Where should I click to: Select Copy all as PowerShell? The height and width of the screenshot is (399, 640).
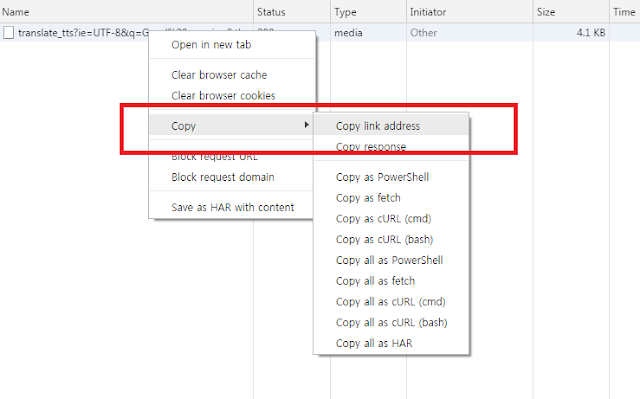tap(391, 260)
